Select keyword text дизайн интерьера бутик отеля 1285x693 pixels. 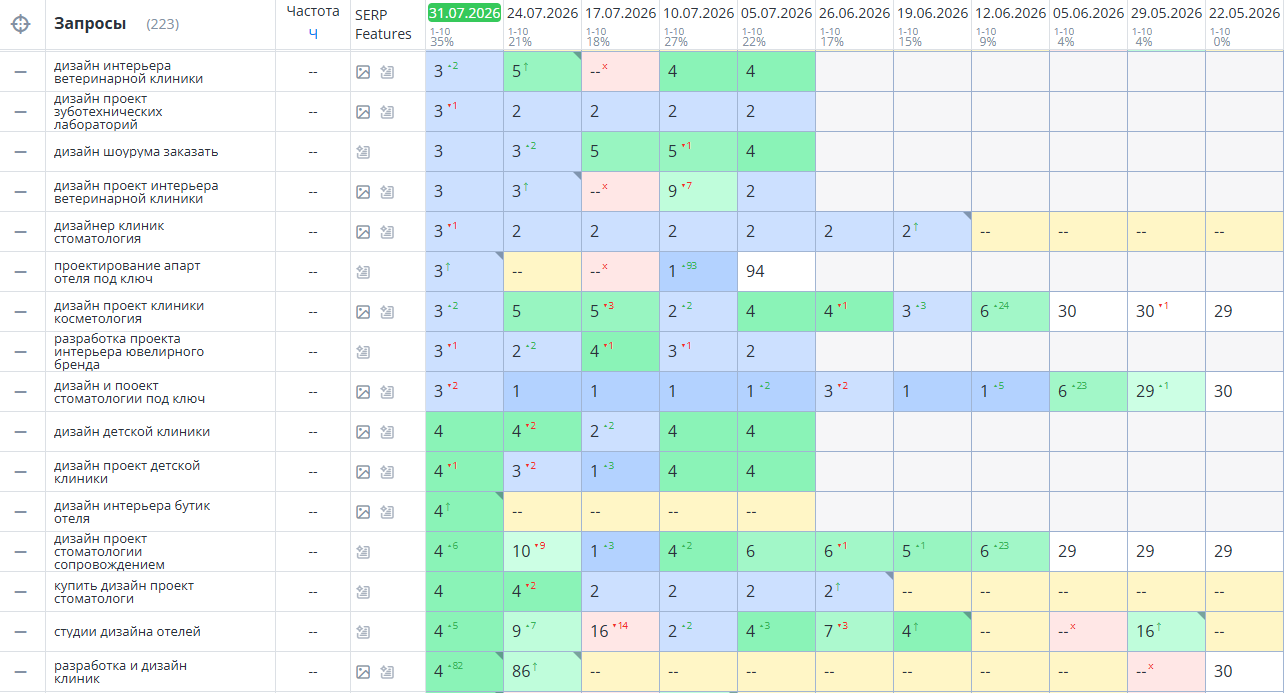pyautogui.click(x=132, y=512)
